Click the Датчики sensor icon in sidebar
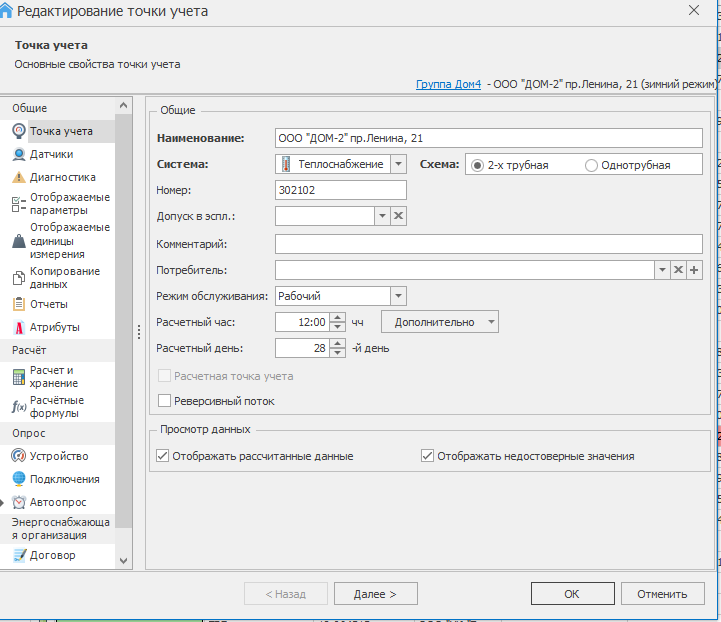This screenshot has height=622, width=721. (x=19, y=154)
